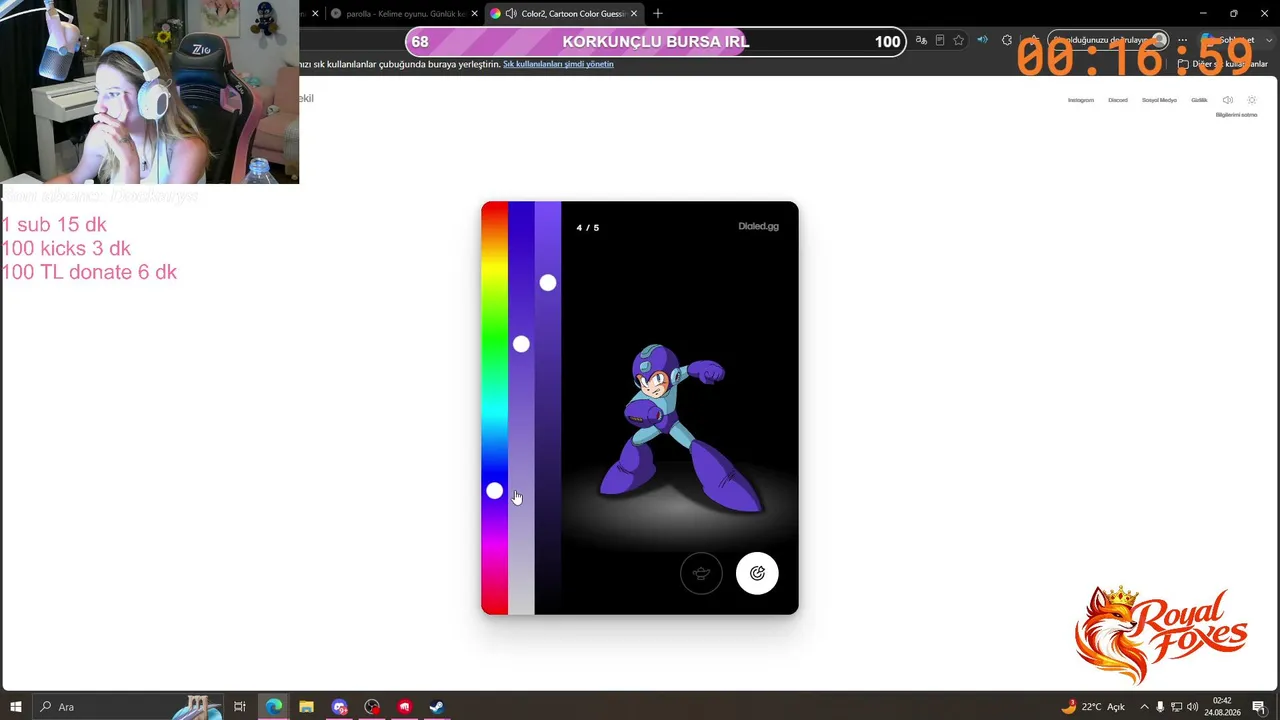Click the white target submit button

tap(757, 573)
